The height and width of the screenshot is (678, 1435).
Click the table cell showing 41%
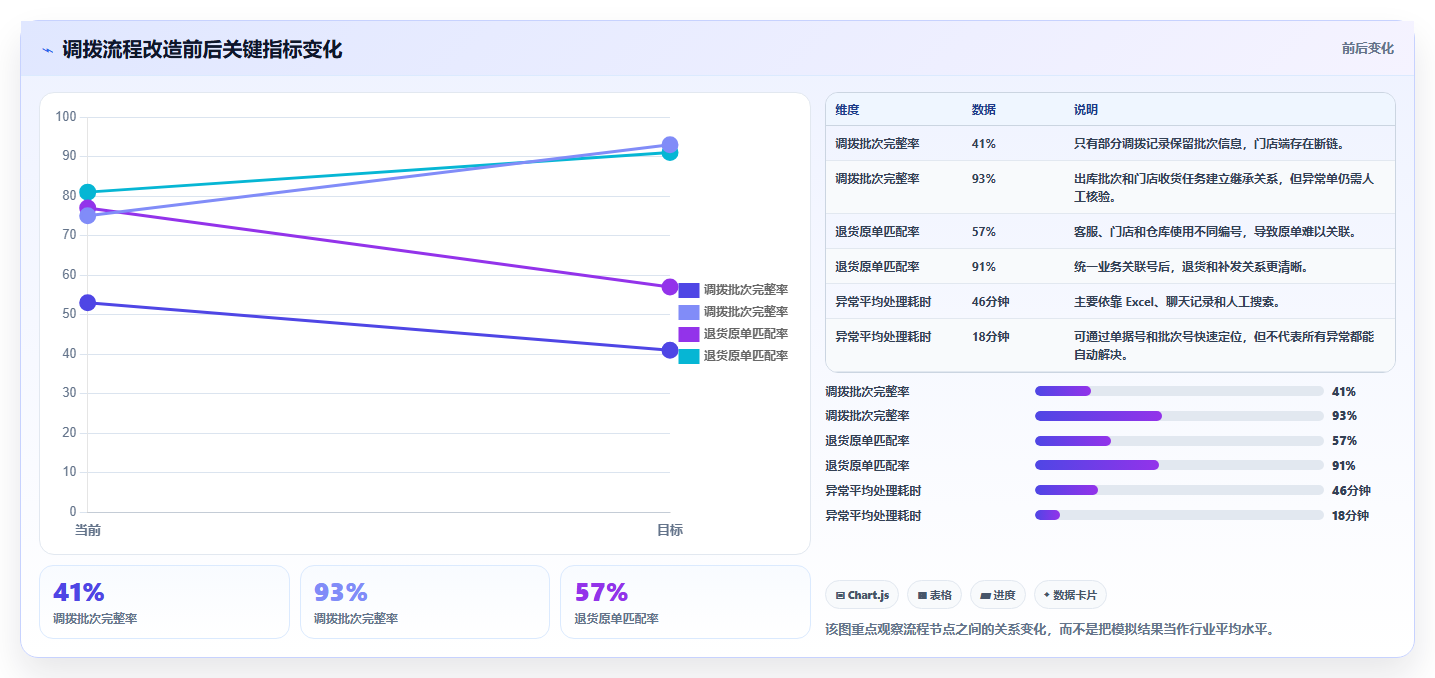(983, 144)
